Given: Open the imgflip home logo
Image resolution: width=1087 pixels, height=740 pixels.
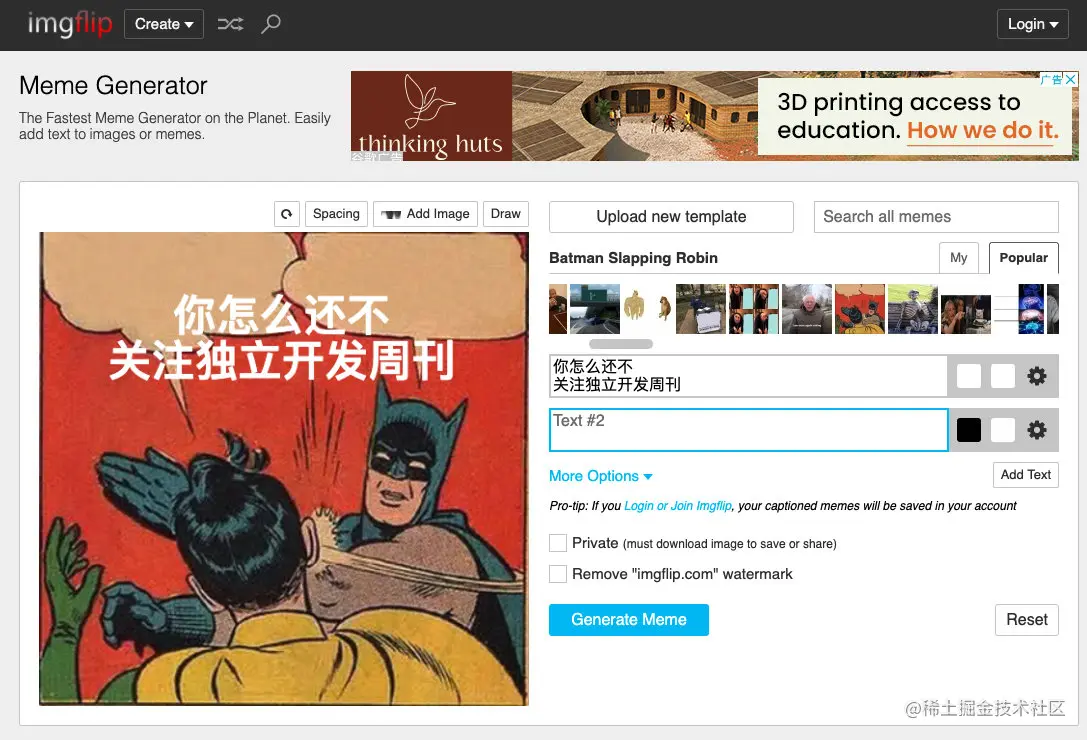Looking at the screenshot, I should click(69, 24).
